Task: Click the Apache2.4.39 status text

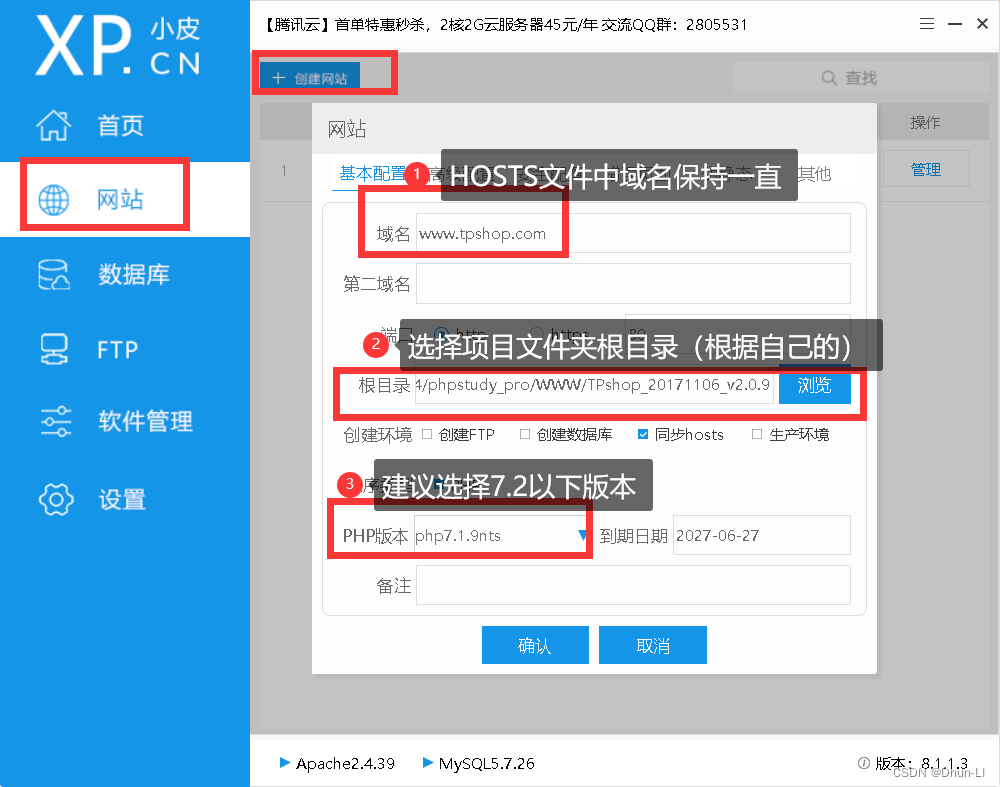Action: (x=345, y=763)
